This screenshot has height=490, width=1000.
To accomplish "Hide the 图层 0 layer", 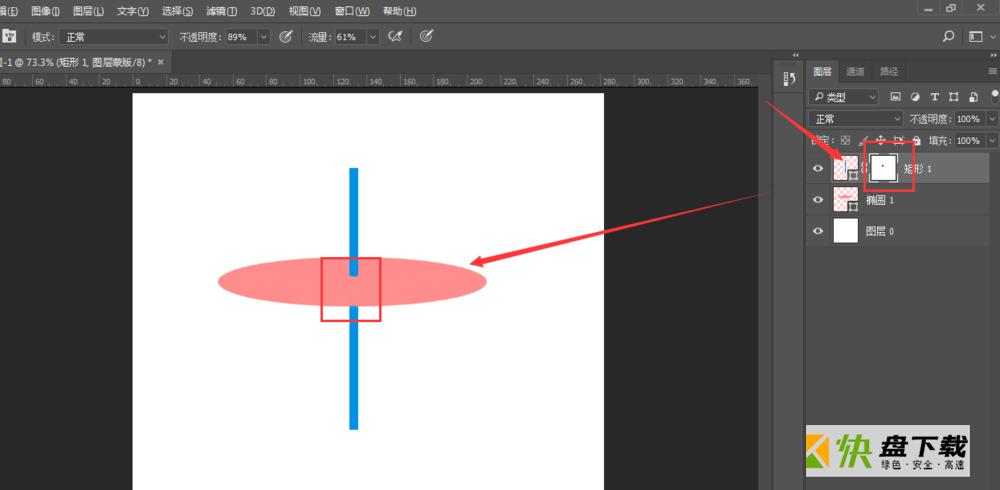I will [x=818, y=231].
